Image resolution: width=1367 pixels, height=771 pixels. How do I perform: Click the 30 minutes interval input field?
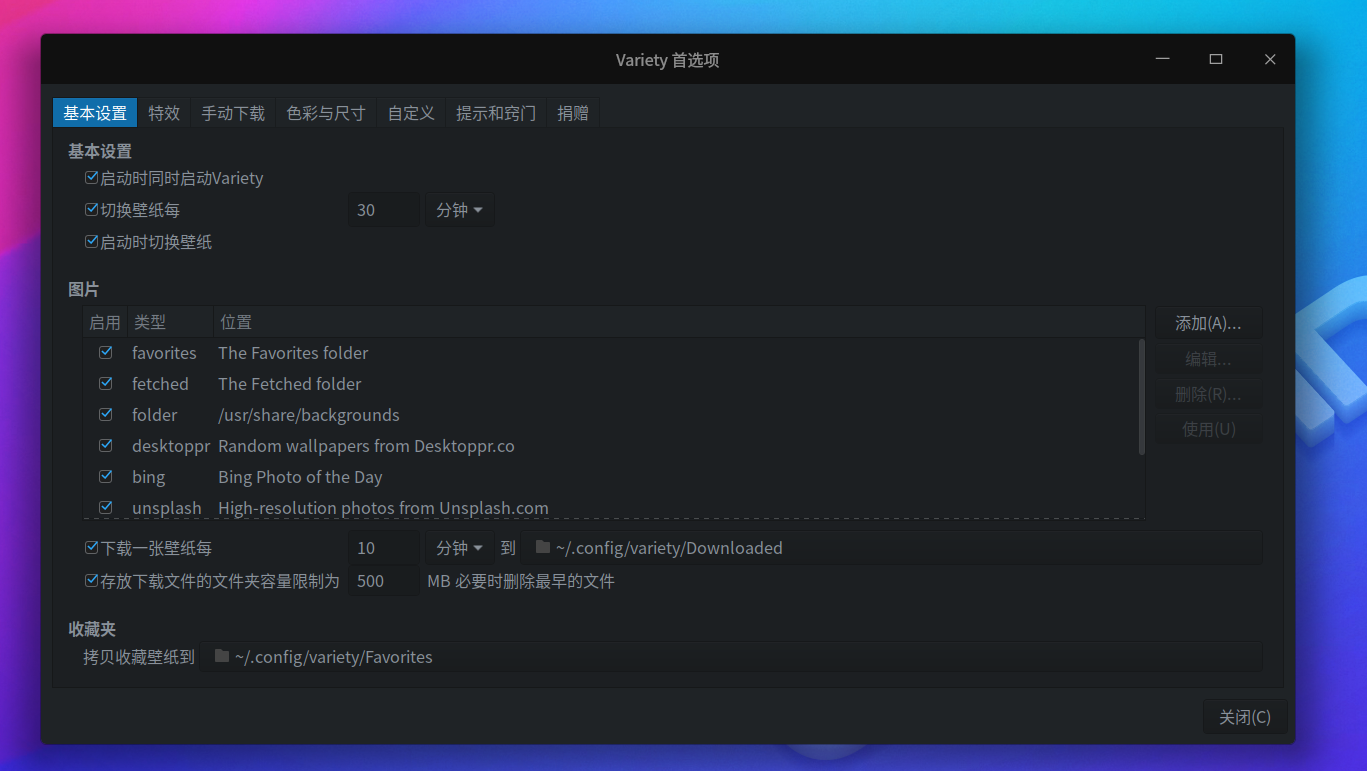[x=383, y=209]
